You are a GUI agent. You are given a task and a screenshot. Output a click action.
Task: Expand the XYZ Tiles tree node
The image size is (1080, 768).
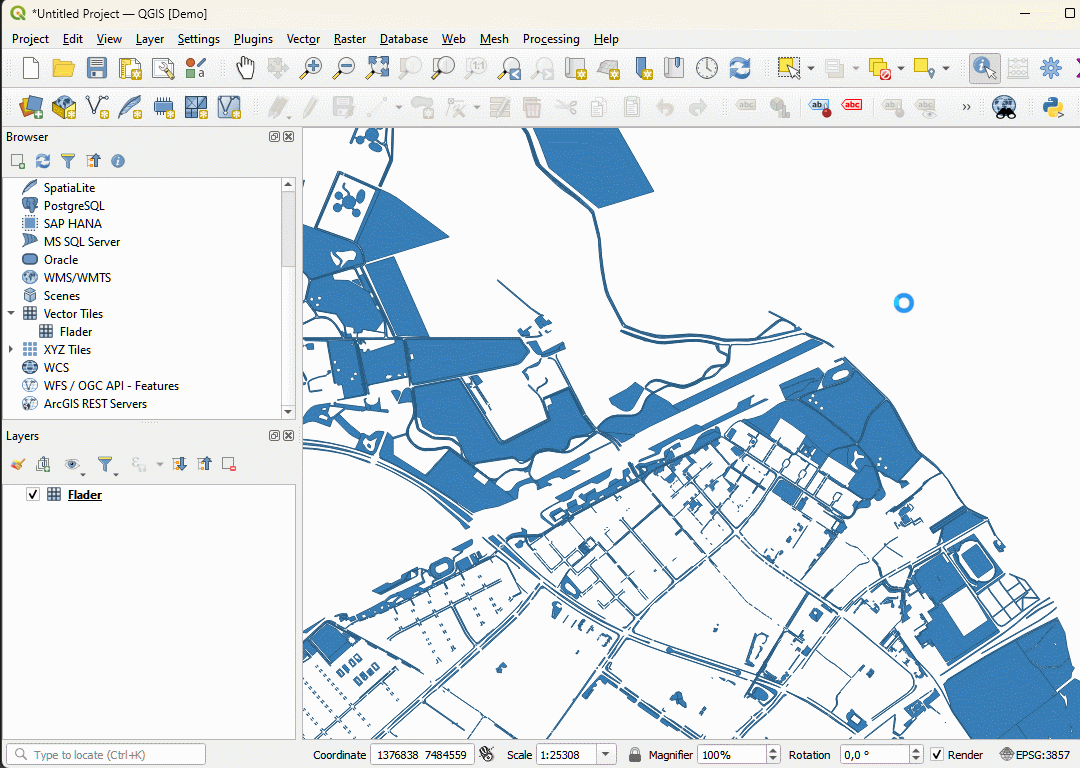[x=11, y=350]
